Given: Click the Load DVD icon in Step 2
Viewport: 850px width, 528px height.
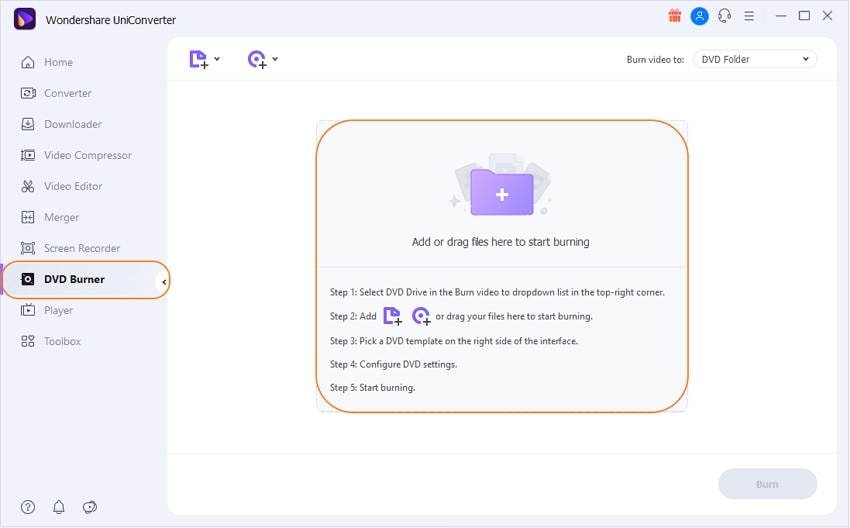Looking at the screenshot, I should point(421,316).
